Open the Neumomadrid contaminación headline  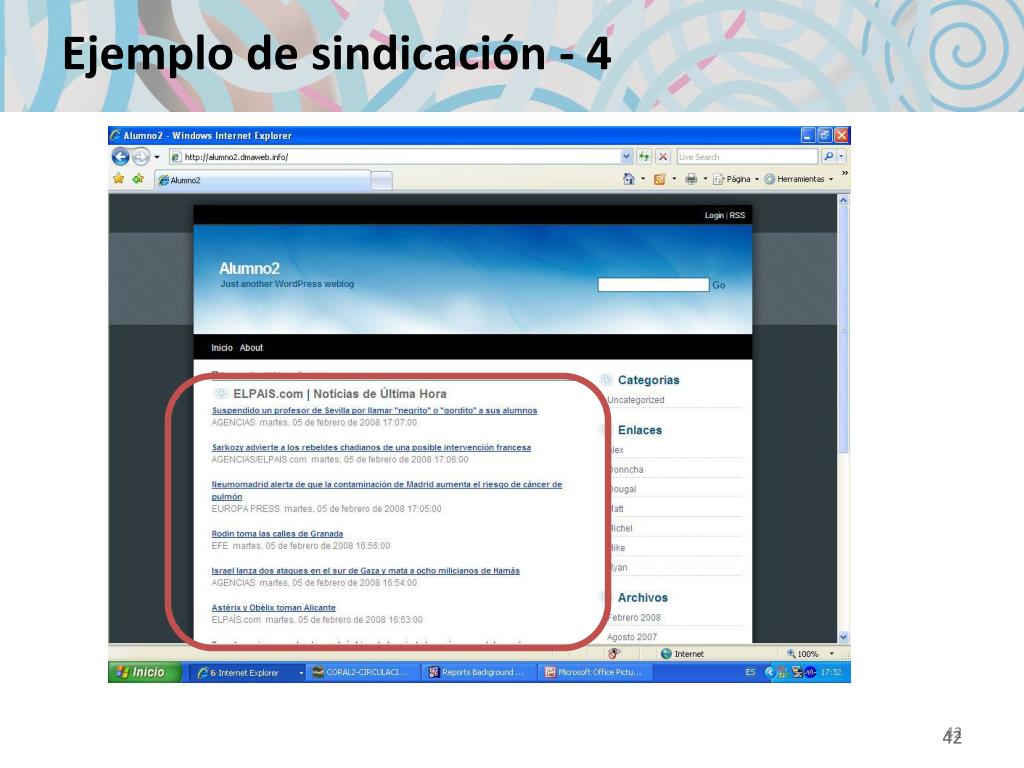click(x=387, y=490)
